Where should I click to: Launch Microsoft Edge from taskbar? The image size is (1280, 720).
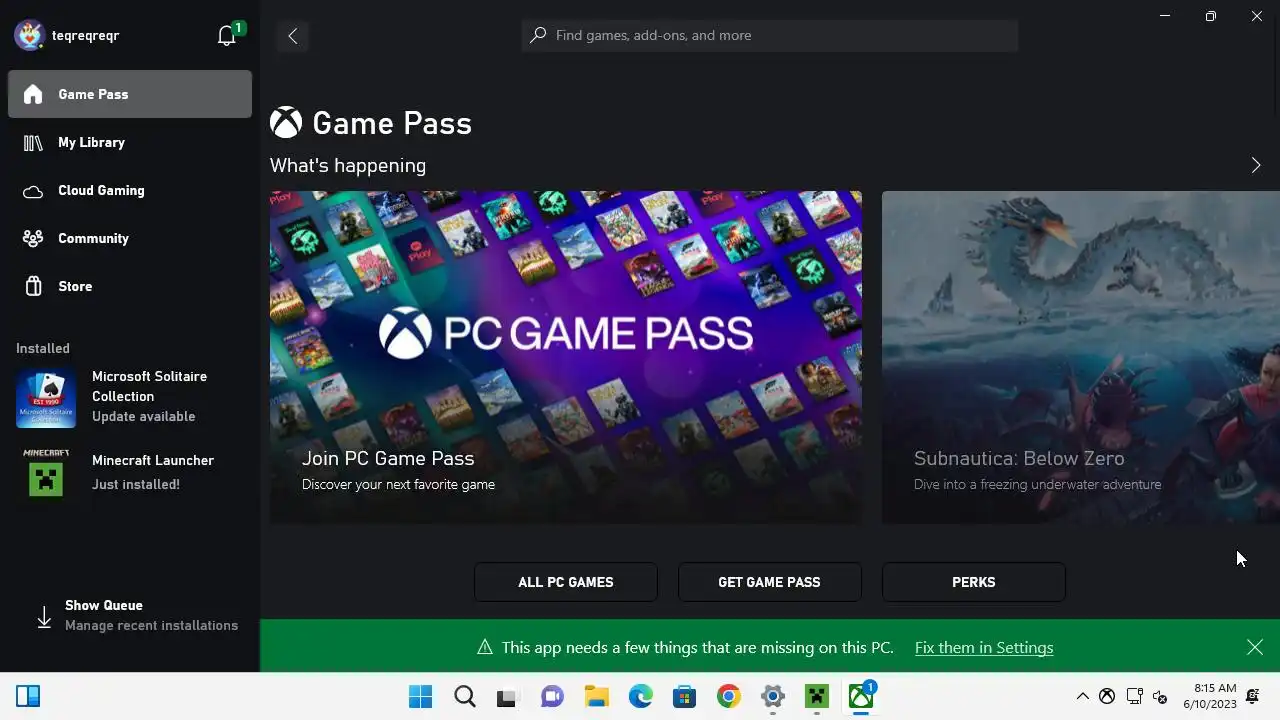pos(641,696)
